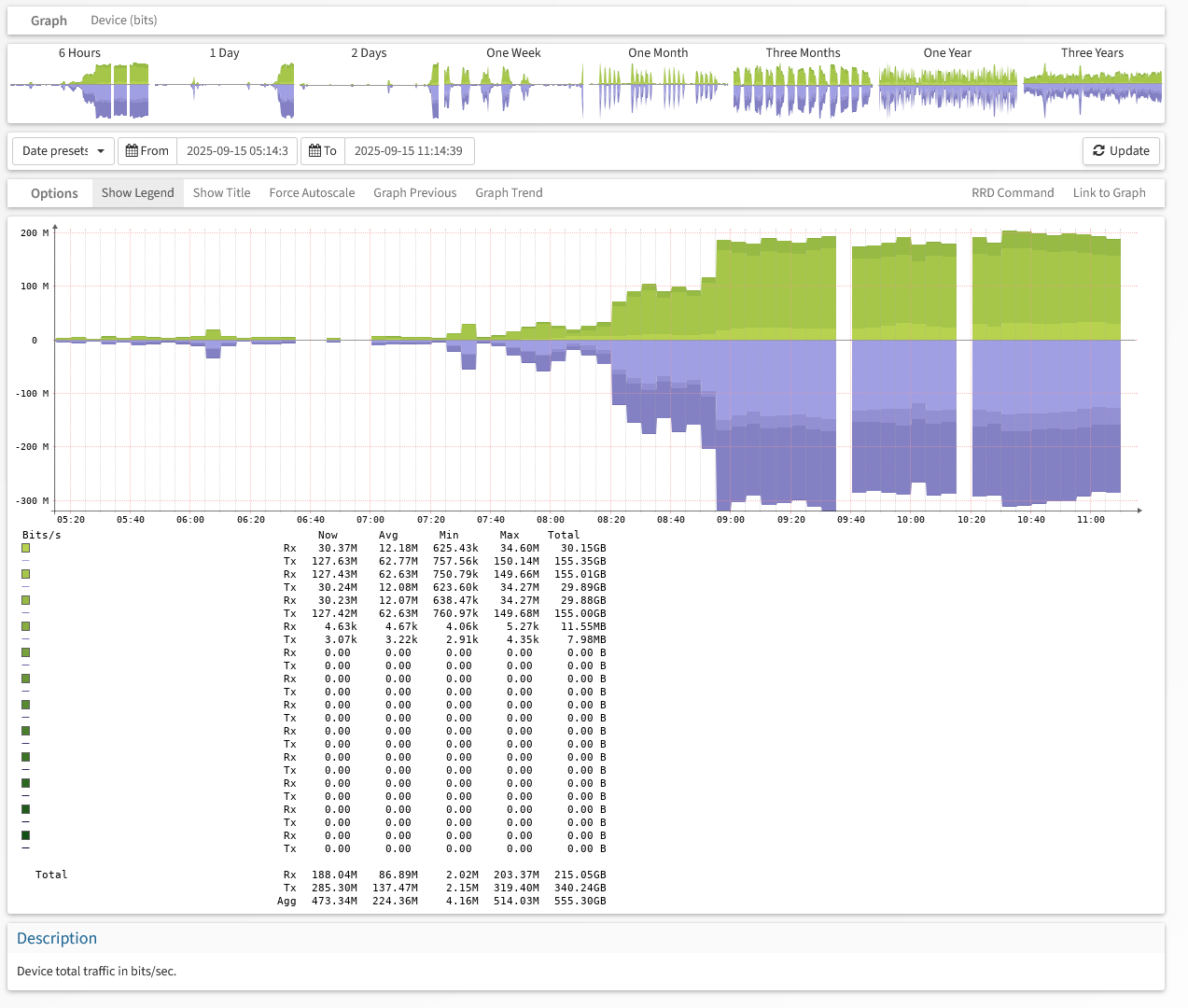Viewport: 1188px width, 1008px height.
Task: Click the calendar icon beside From
Action: coord(133,151)
